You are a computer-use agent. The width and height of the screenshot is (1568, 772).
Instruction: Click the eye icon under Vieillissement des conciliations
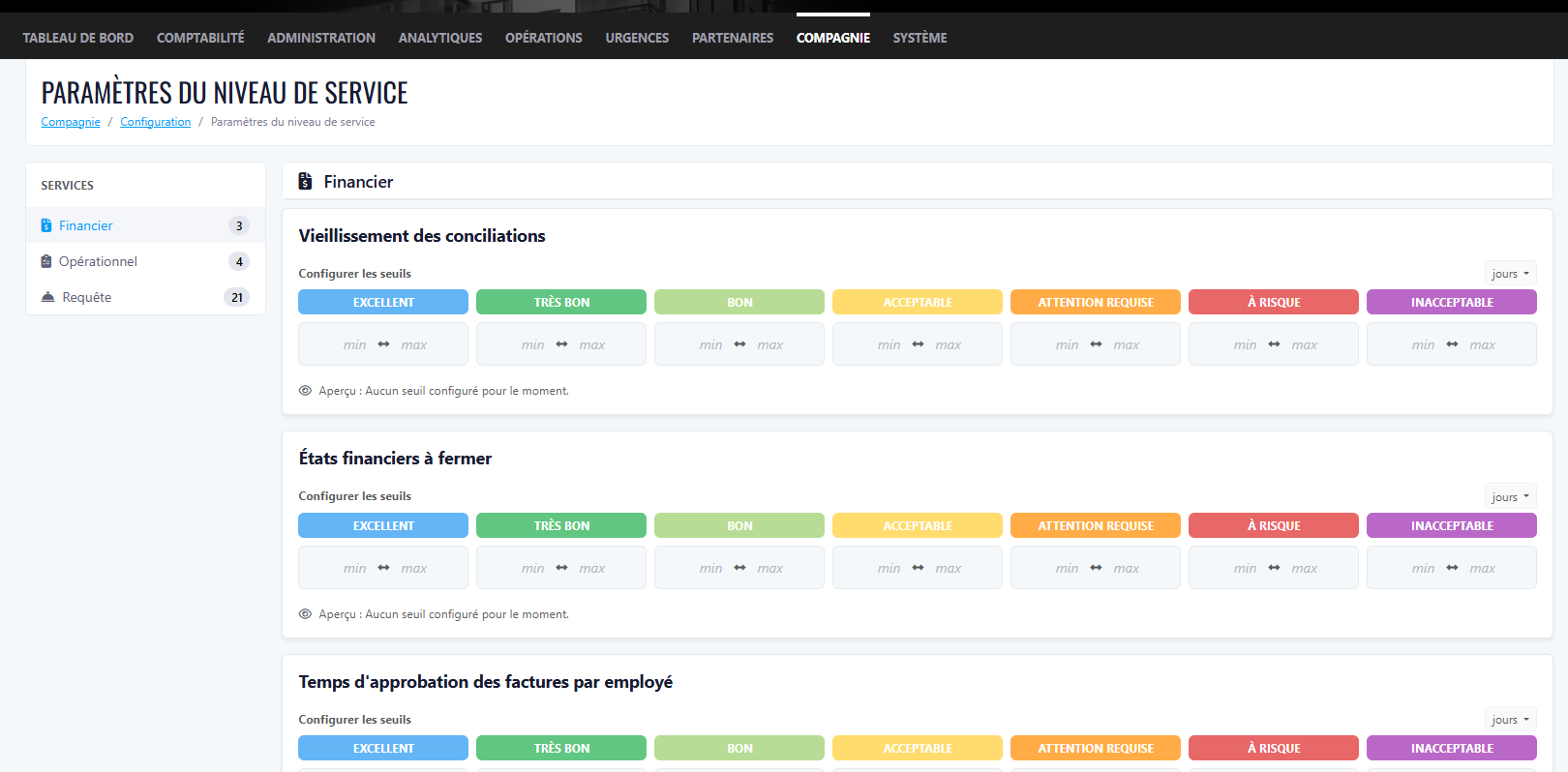[305, 391]
